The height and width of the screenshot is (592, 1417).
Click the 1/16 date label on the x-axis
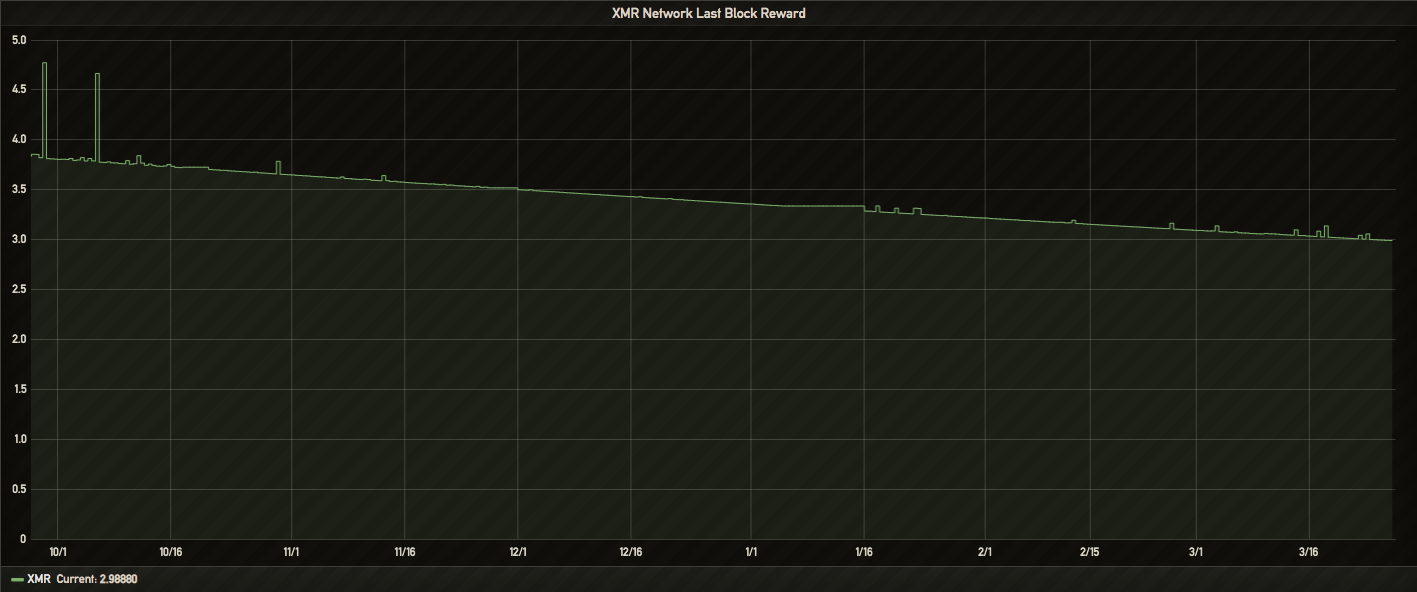pyautogui.click(x=864, y=552)
